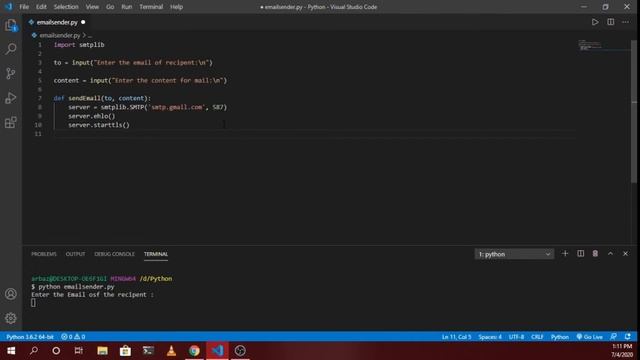Maximize panel size with up chevron
Image resolution: width=640 pixels, height=360 pixels.
610,253
